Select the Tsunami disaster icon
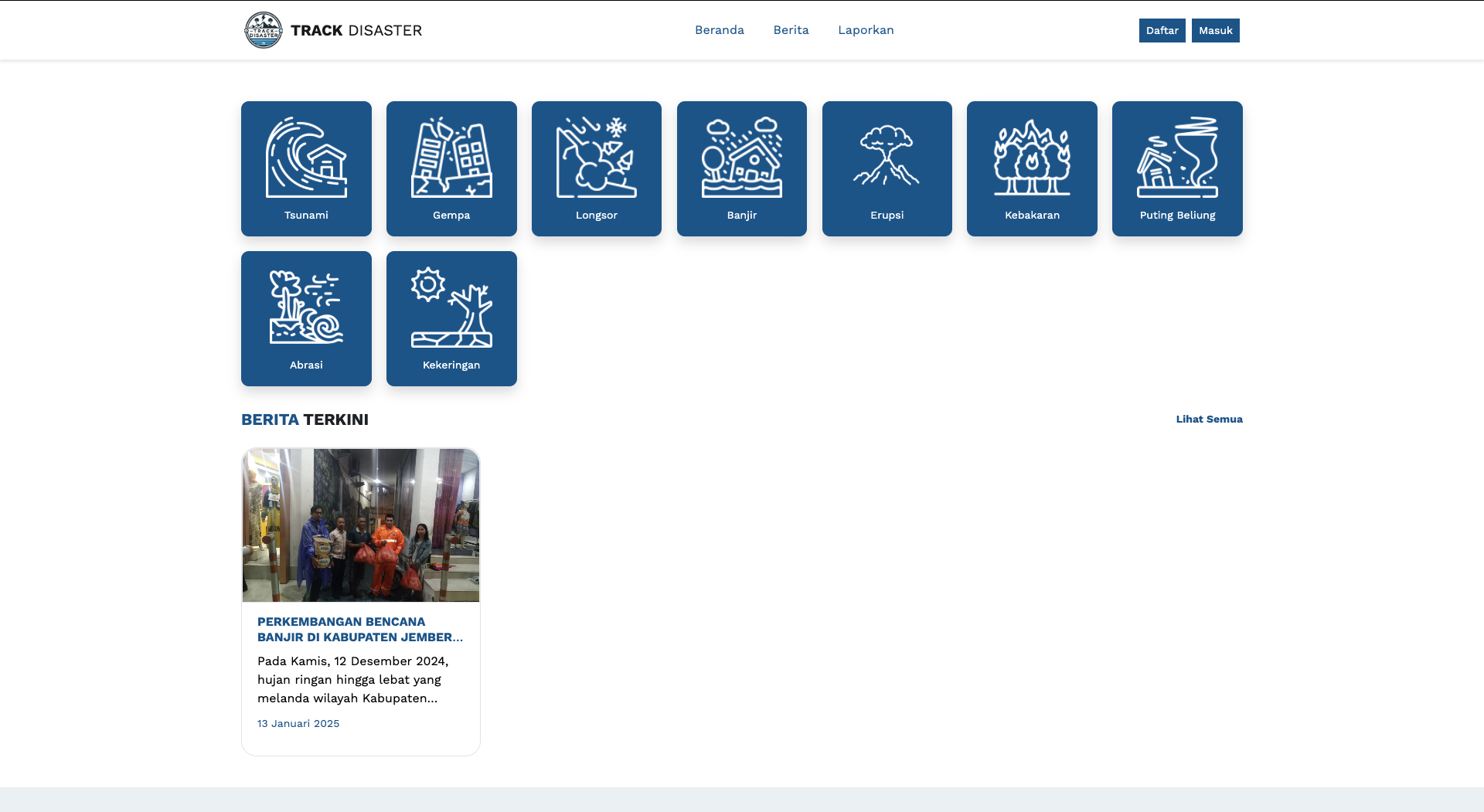The width and height of the screenshot is (1484, 812). pyautogui.click(x=306, y=158)
